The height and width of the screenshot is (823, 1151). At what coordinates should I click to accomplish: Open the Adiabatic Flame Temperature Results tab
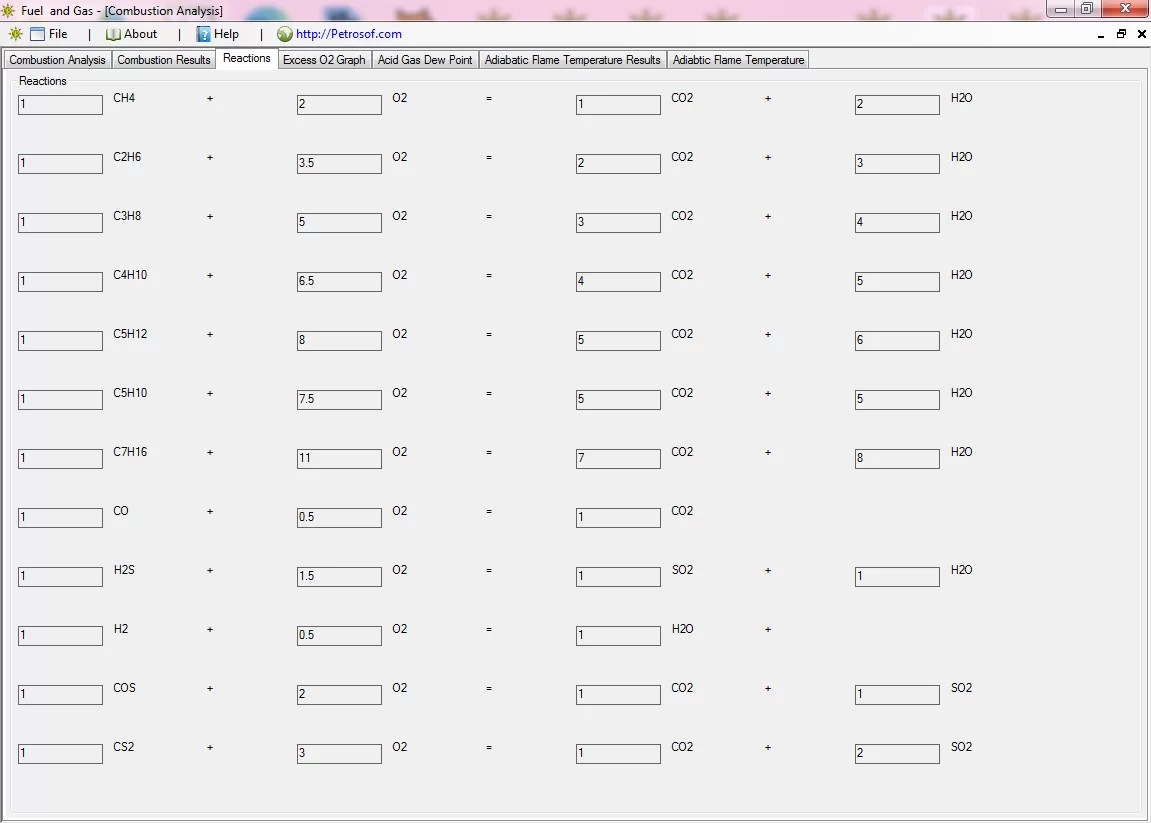(x=572, y=59)
